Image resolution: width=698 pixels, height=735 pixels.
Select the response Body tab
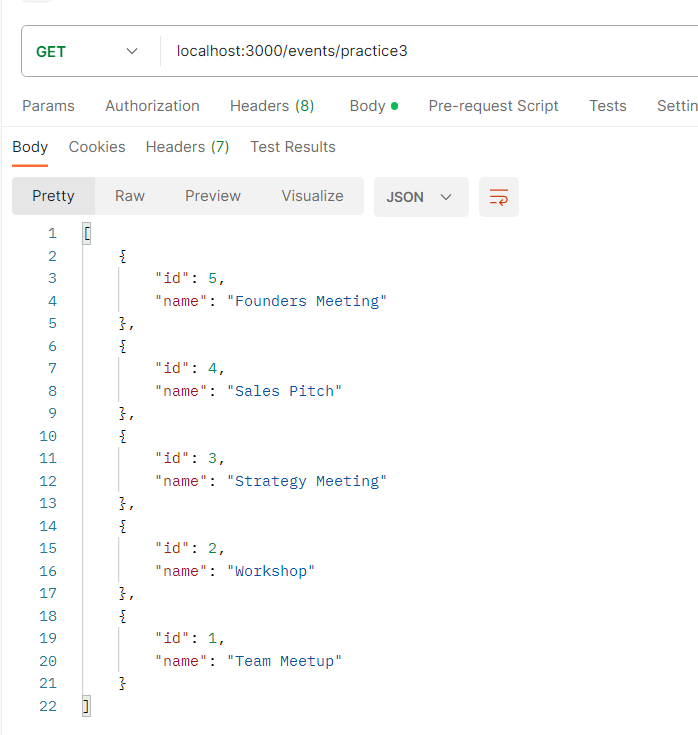click(x=30, y=147)
